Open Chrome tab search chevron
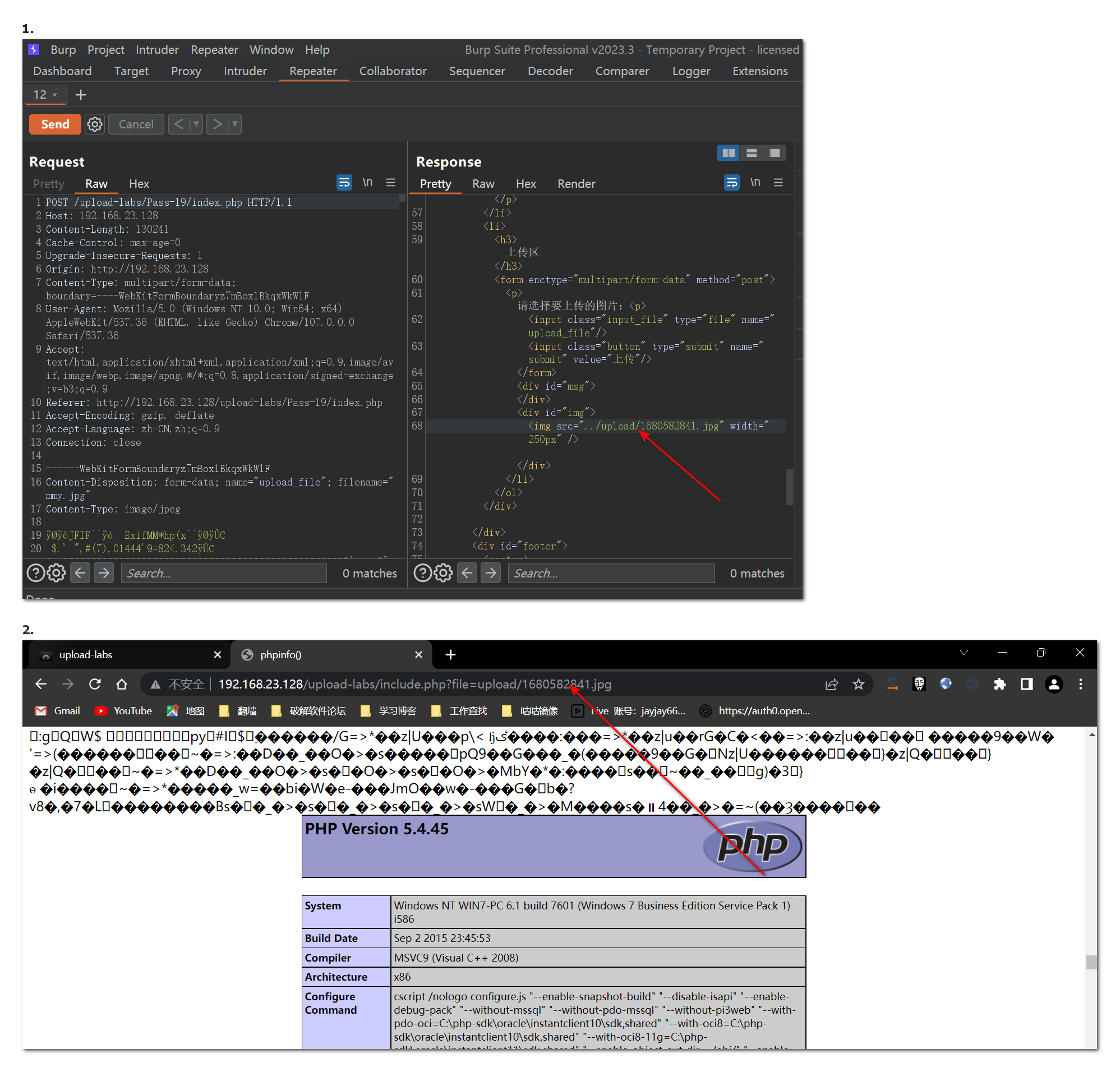Screen dimensions: 1120x1072 click(964, 653)
